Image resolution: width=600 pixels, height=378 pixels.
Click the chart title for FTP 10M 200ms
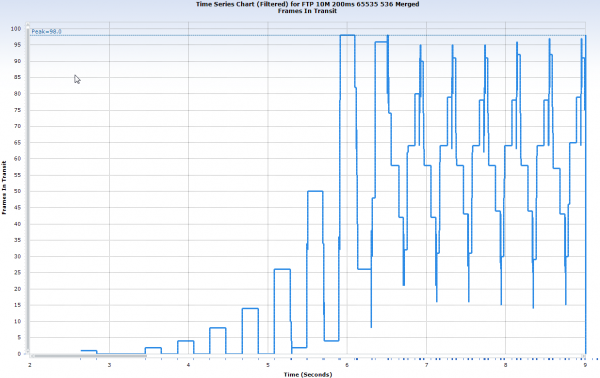307,4
